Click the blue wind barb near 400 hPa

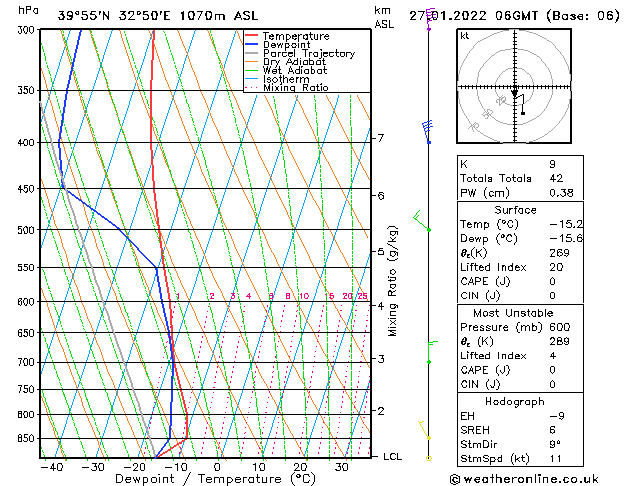[x=428, y=132]
